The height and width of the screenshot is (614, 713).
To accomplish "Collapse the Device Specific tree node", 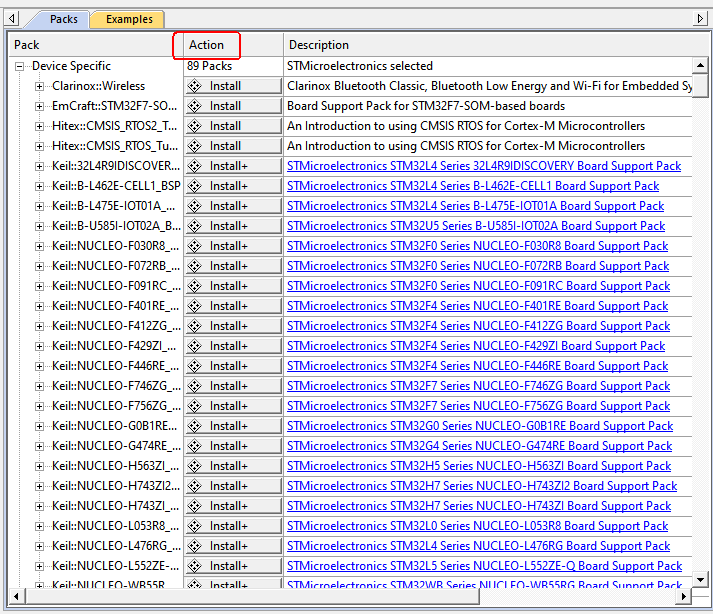I will pyautogui.click(x=20, y=66).
